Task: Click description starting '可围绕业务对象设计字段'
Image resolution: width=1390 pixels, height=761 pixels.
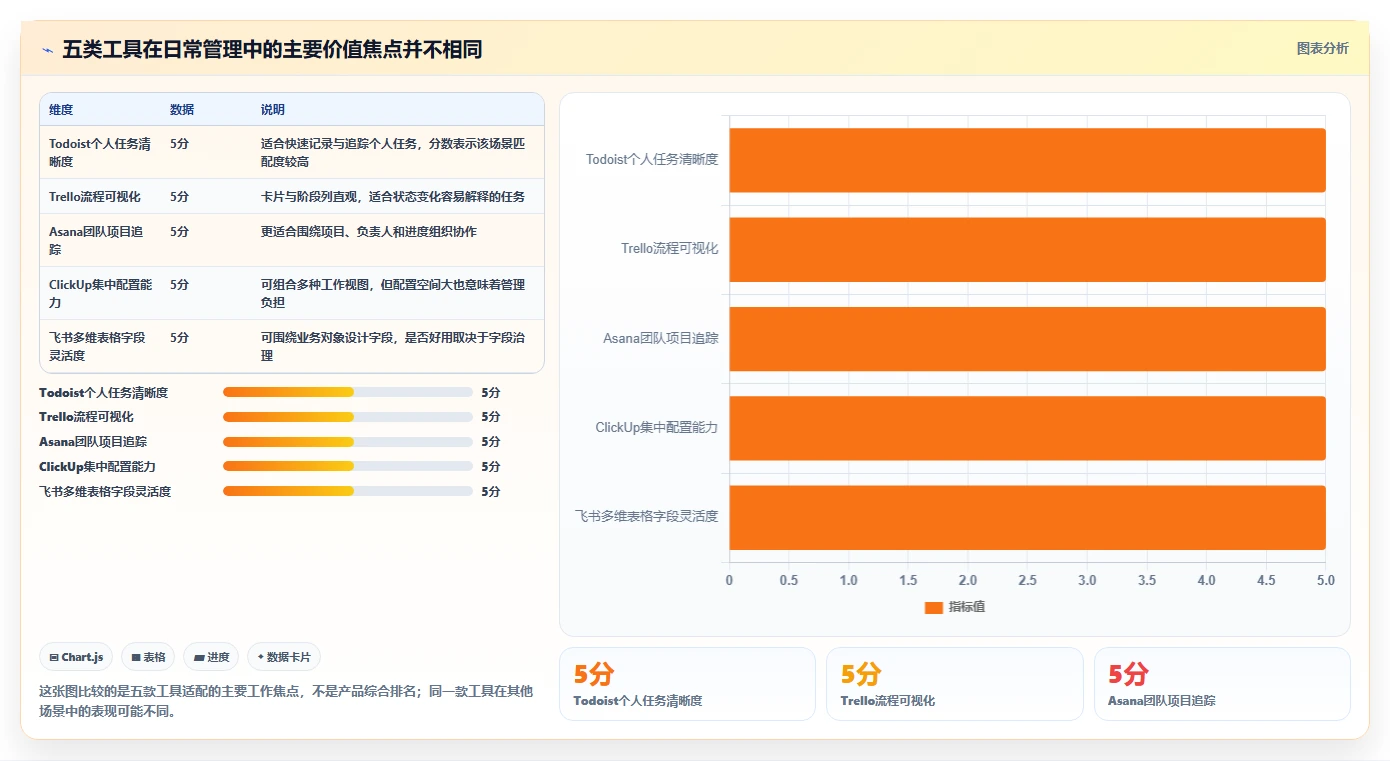Action: tap(393, 347)
